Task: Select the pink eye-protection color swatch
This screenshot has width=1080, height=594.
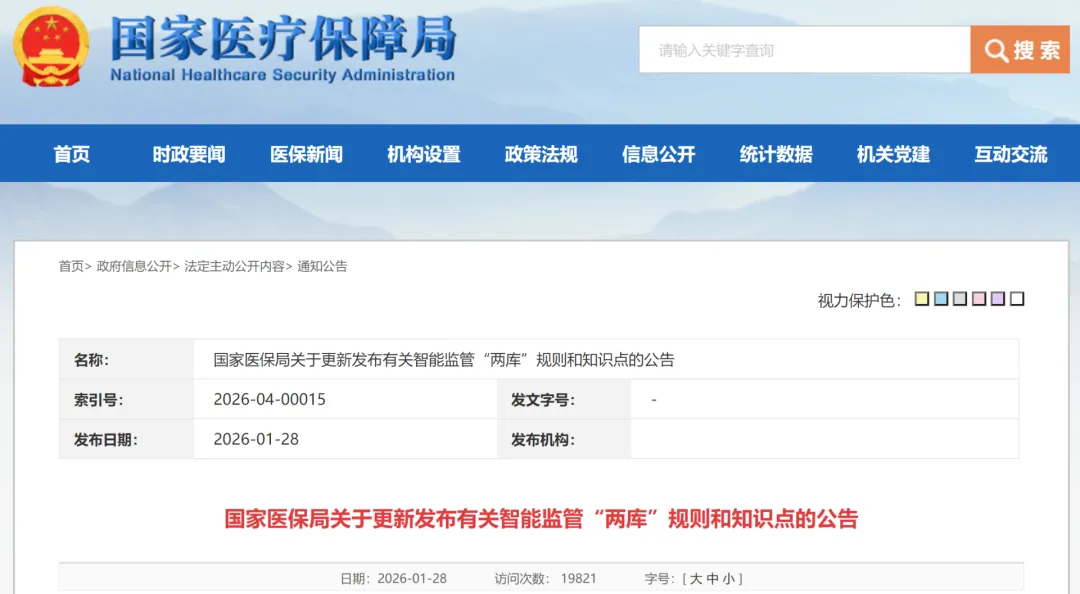Action: [x=979, y=299]
